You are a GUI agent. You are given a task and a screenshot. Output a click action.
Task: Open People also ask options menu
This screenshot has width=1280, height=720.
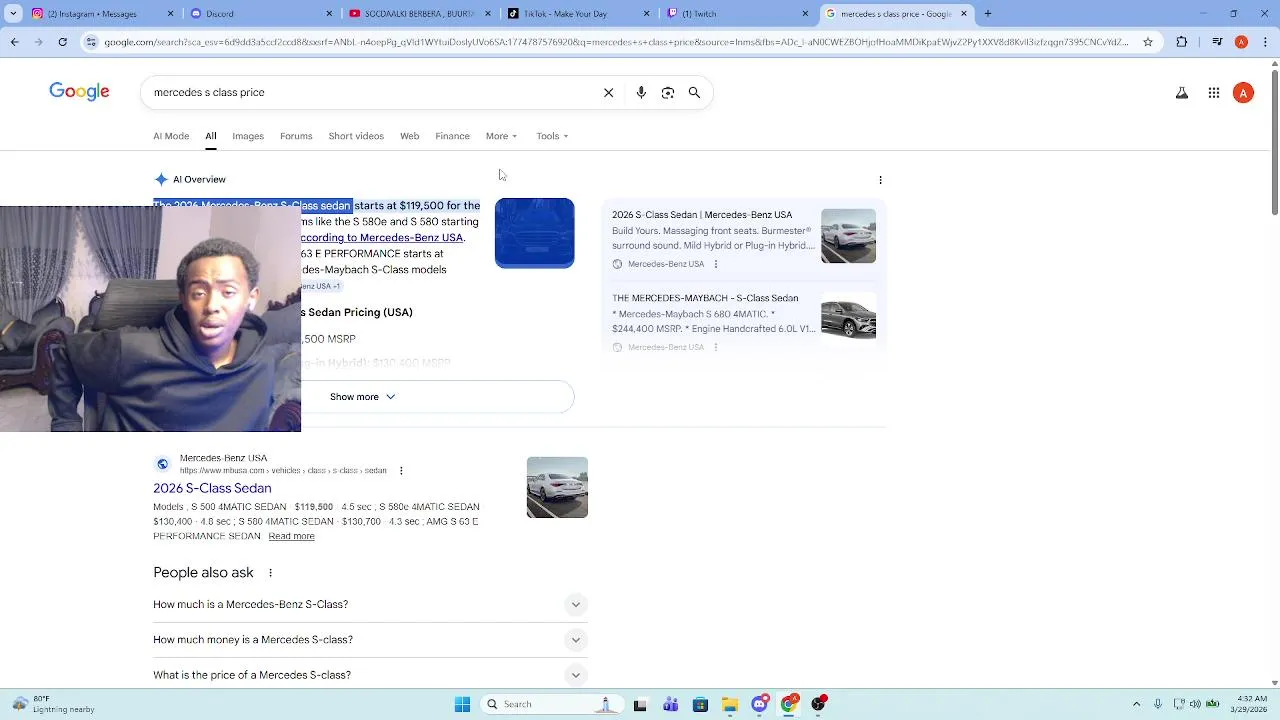(270, 573)
